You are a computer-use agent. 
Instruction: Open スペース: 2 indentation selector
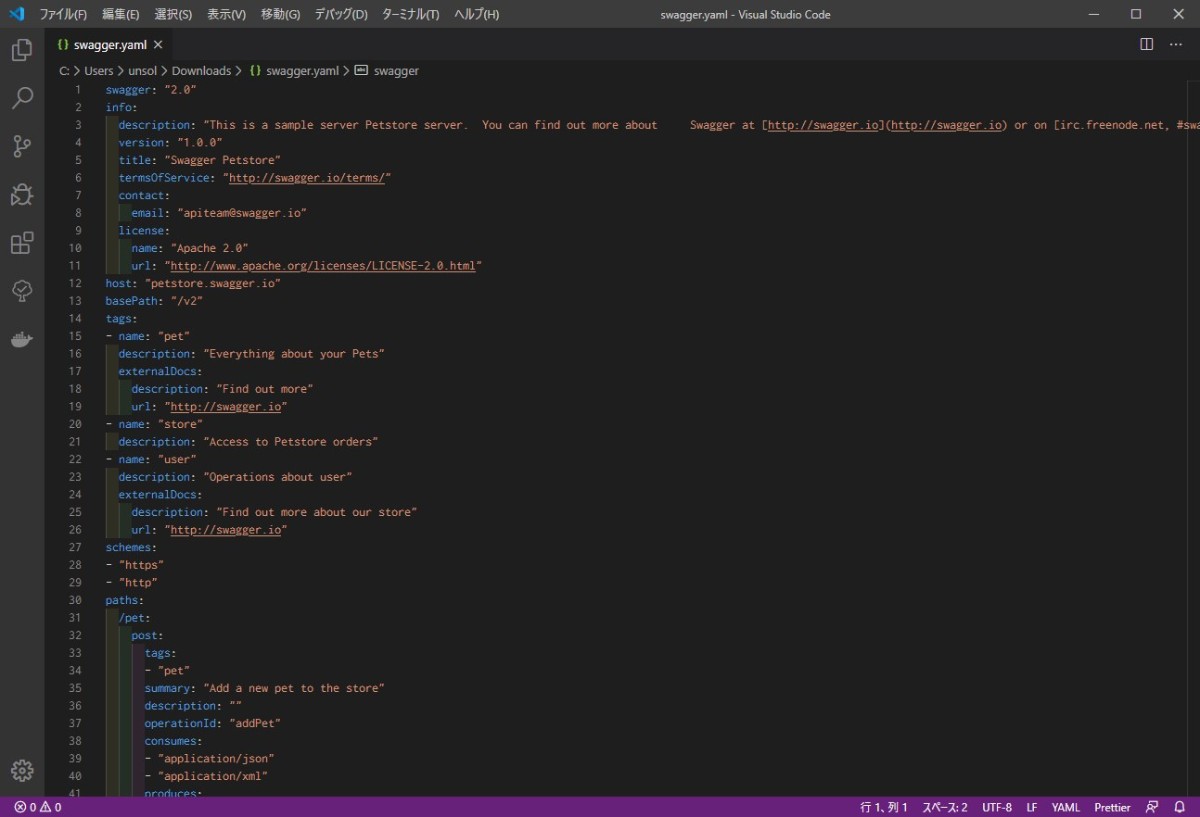944,807
